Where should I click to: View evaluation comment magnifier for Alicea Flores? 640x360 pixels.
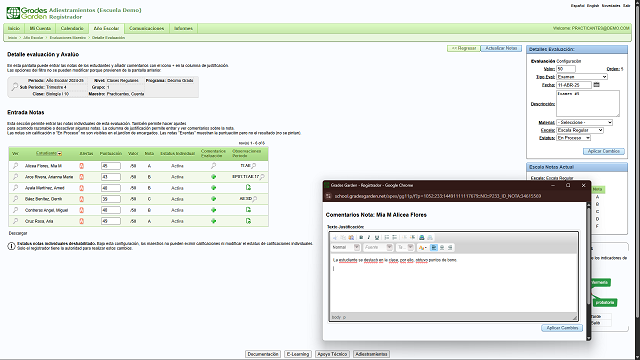pyautogui.click(x=213, y=166)
